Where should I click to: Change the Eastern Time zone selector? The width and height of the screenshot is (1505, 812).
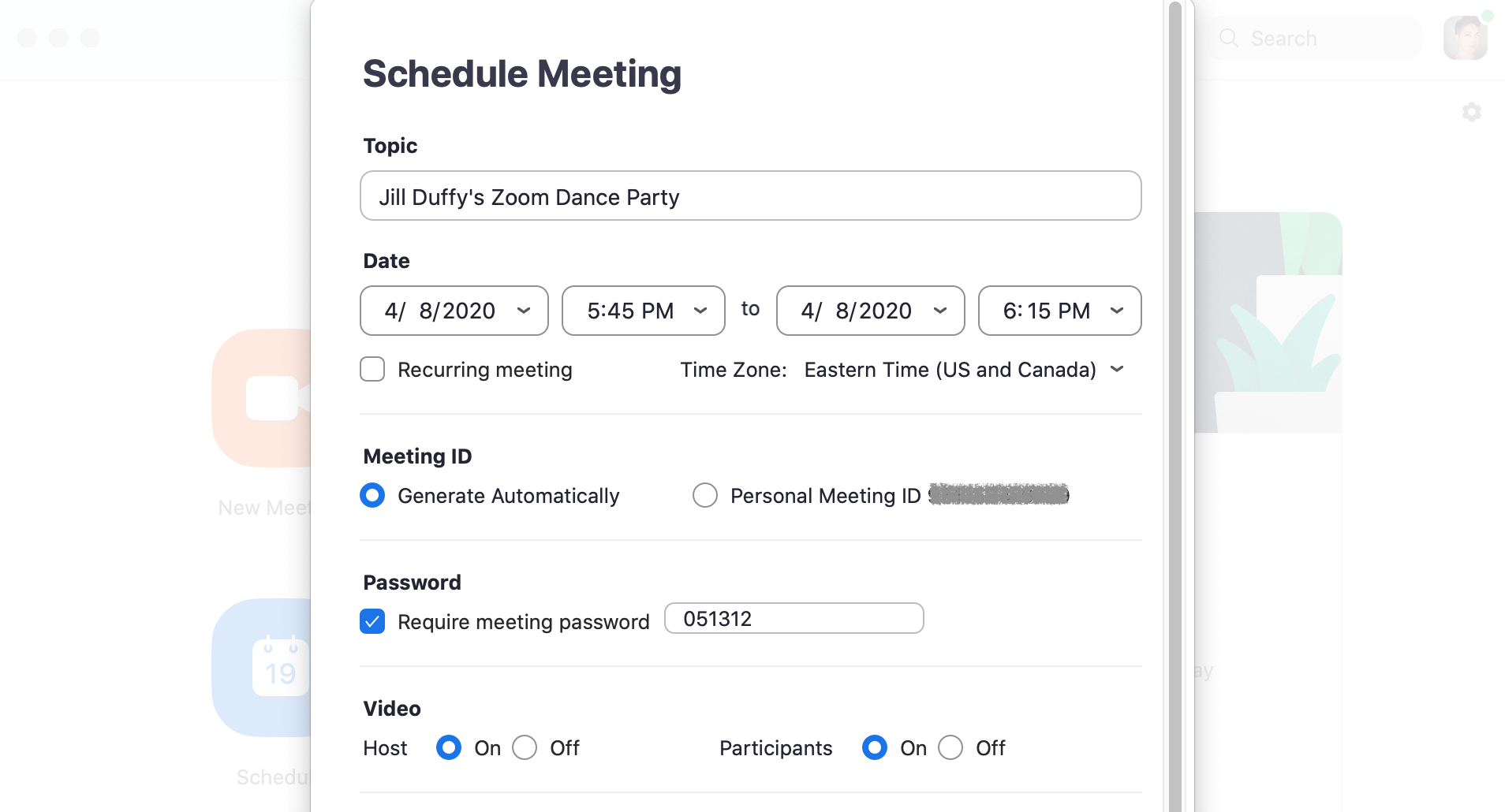pyautogui.click(x=963, y=370)
